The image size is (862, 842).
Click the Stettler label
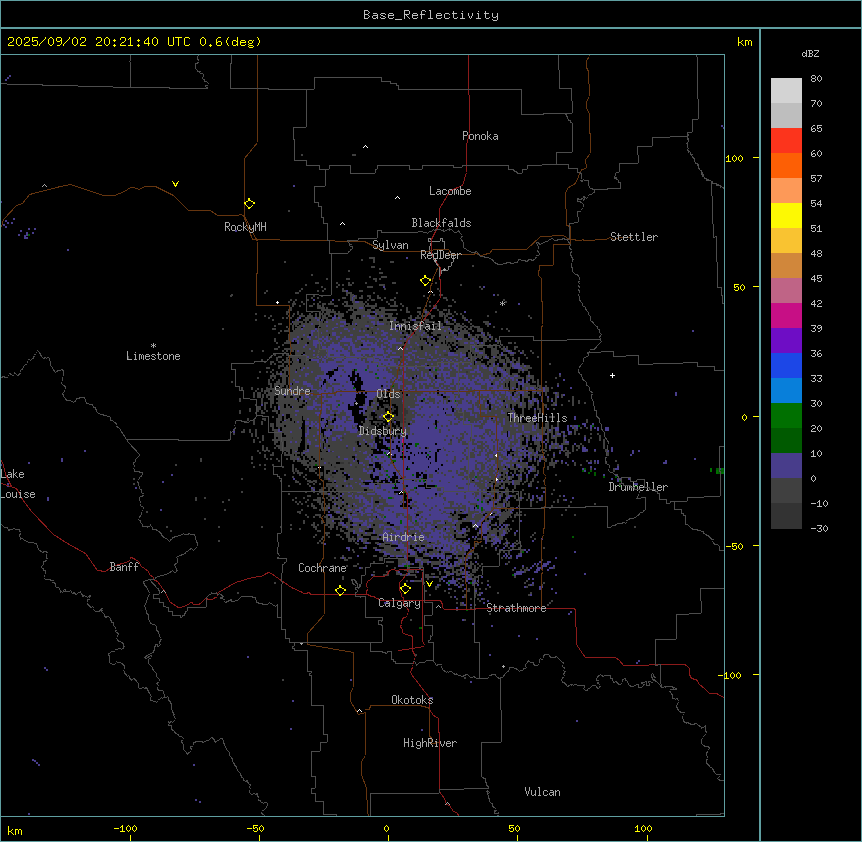pos(633,237)
